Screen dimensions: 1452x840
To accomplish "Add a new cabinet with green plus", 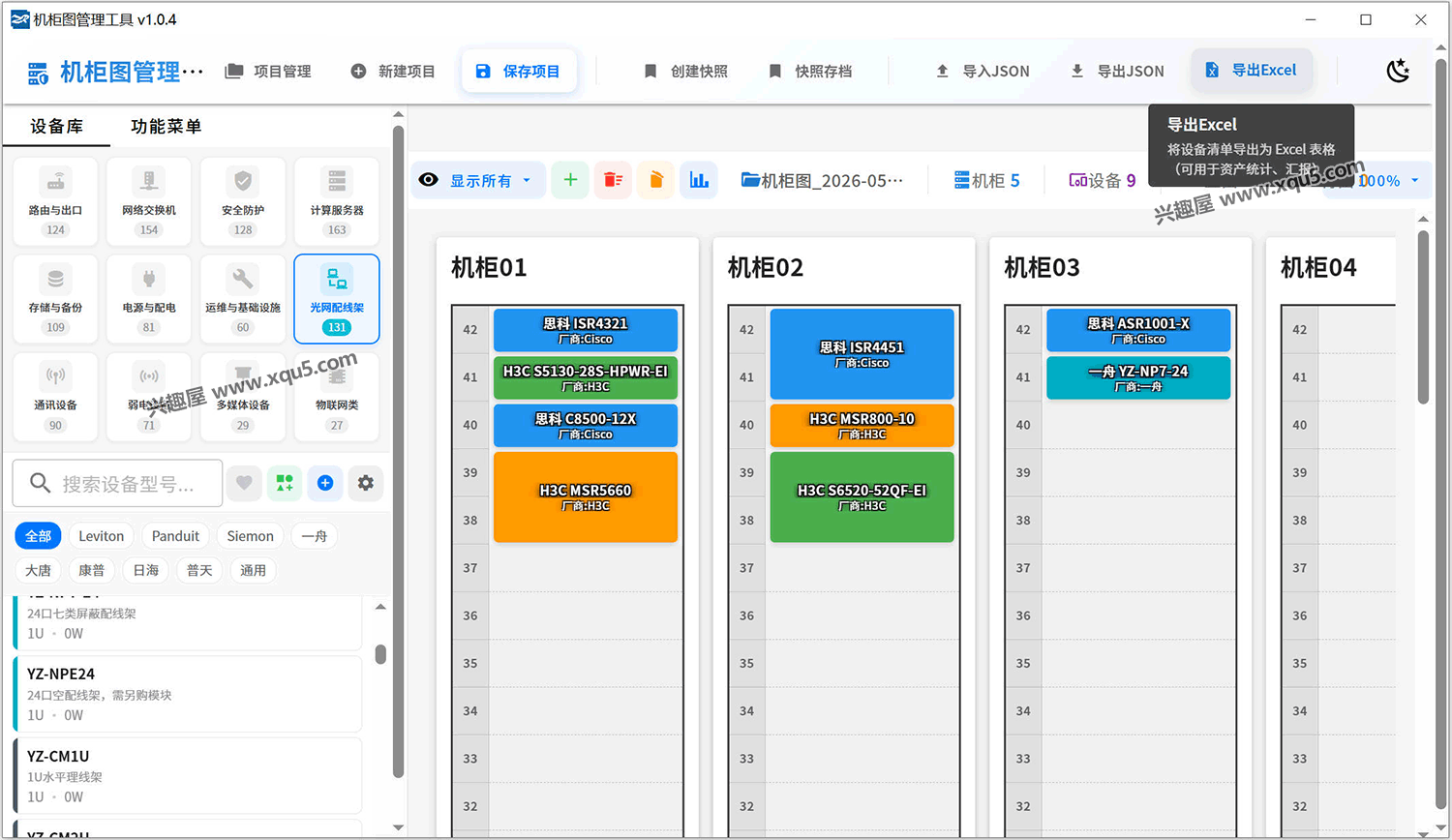I will (570, 180).
